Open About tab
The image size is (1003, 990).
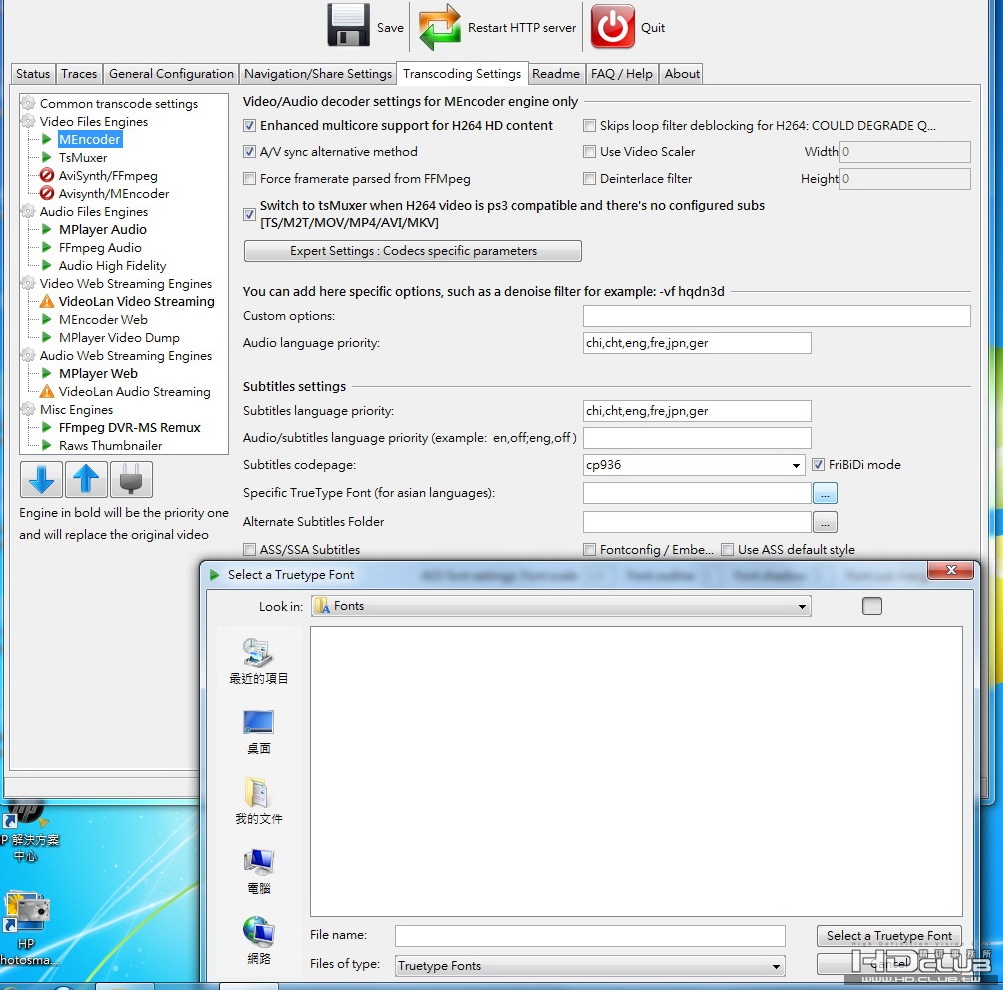[682, 74]
